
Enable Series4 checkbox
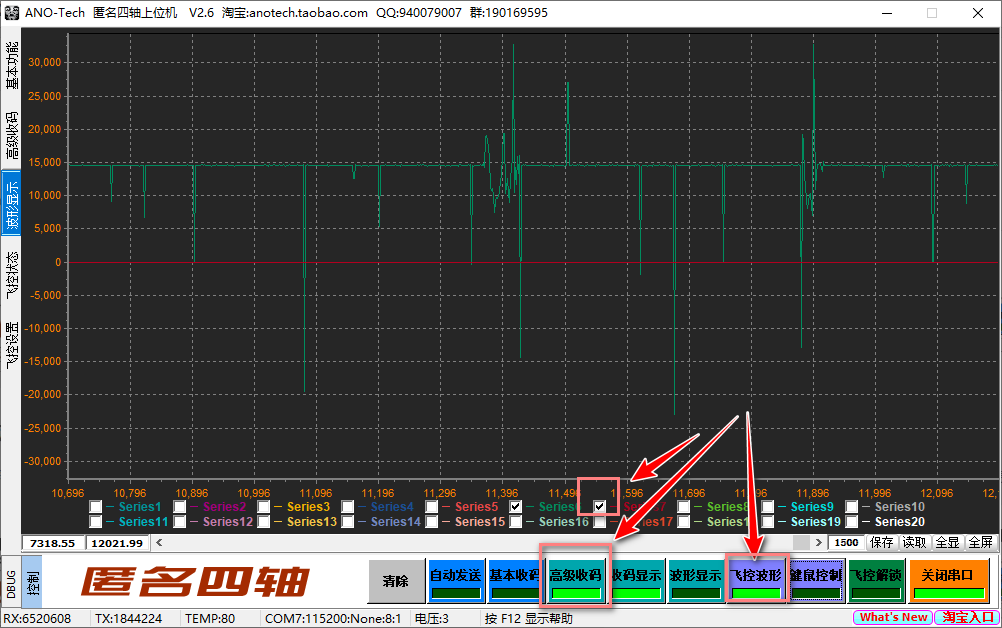coord(347,507)
